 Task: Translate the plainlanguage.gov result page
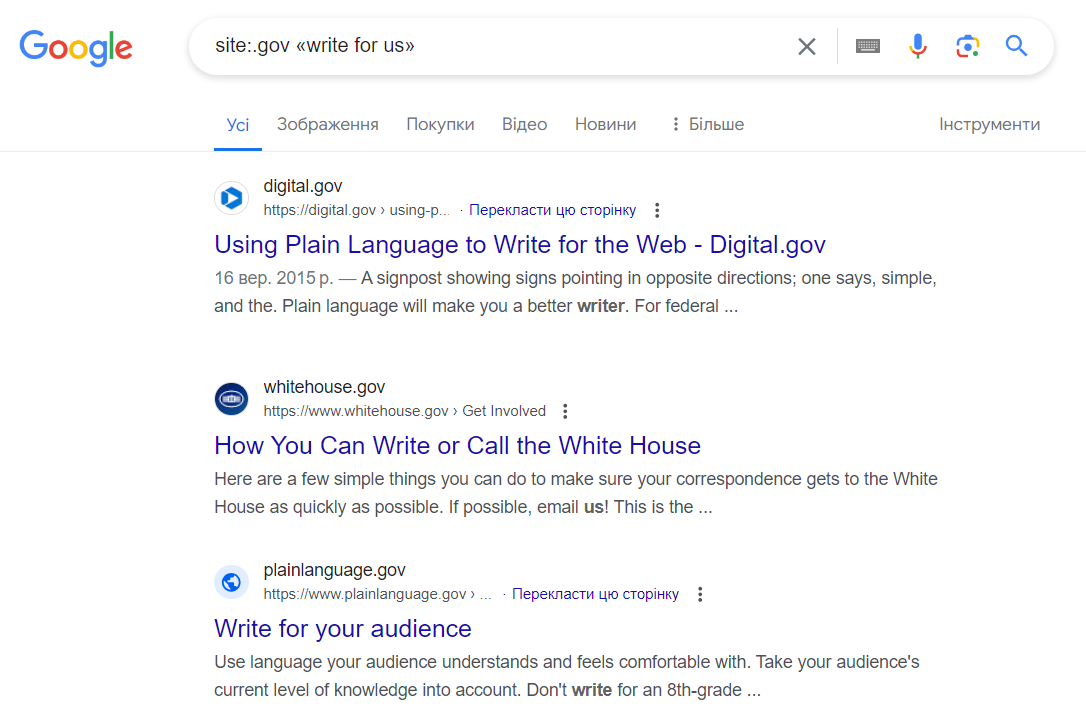(x=595, y=594)
